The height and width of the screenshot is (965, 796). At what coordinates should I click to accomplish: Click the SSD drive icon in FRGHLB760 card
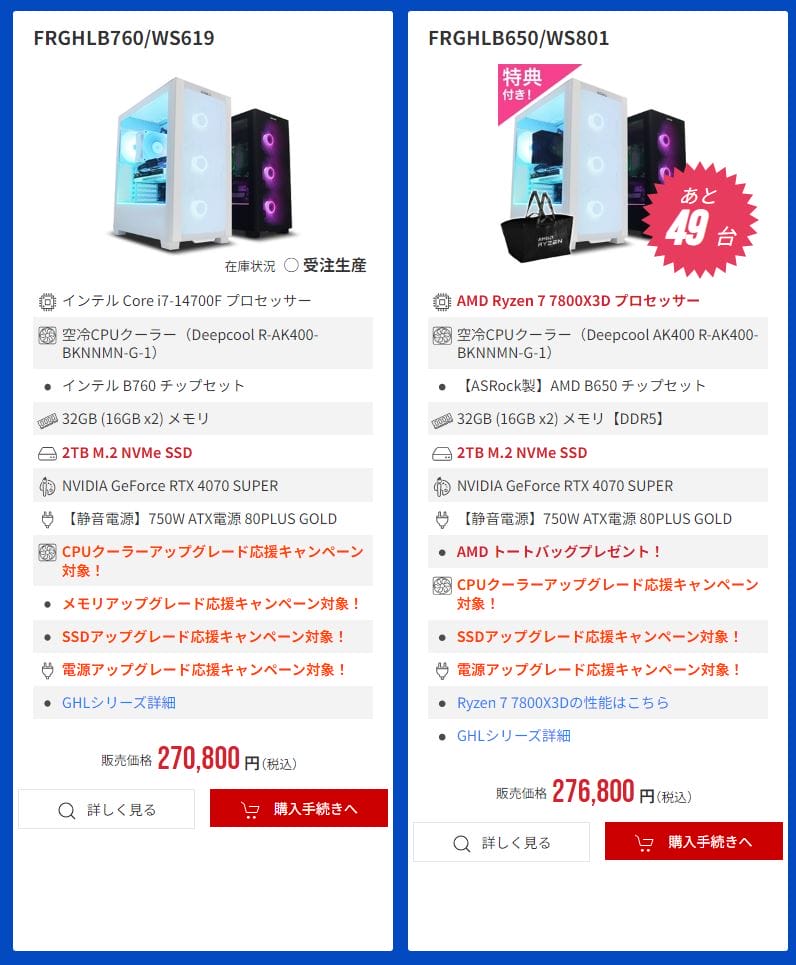click(x=47, y=454)
